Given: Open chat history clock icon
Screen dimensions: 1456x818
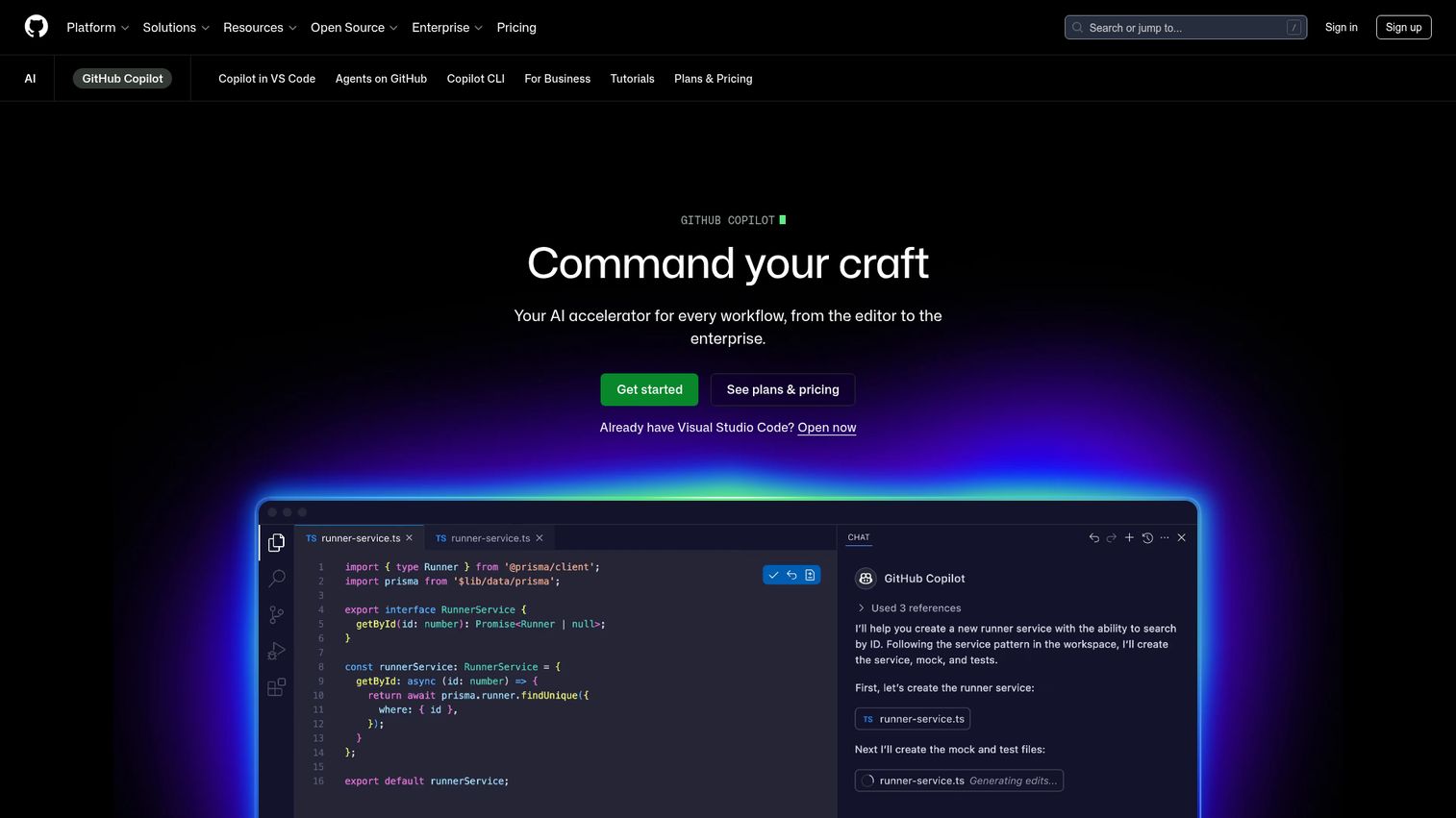Looking at the screenshot, I should [1147, 537].
